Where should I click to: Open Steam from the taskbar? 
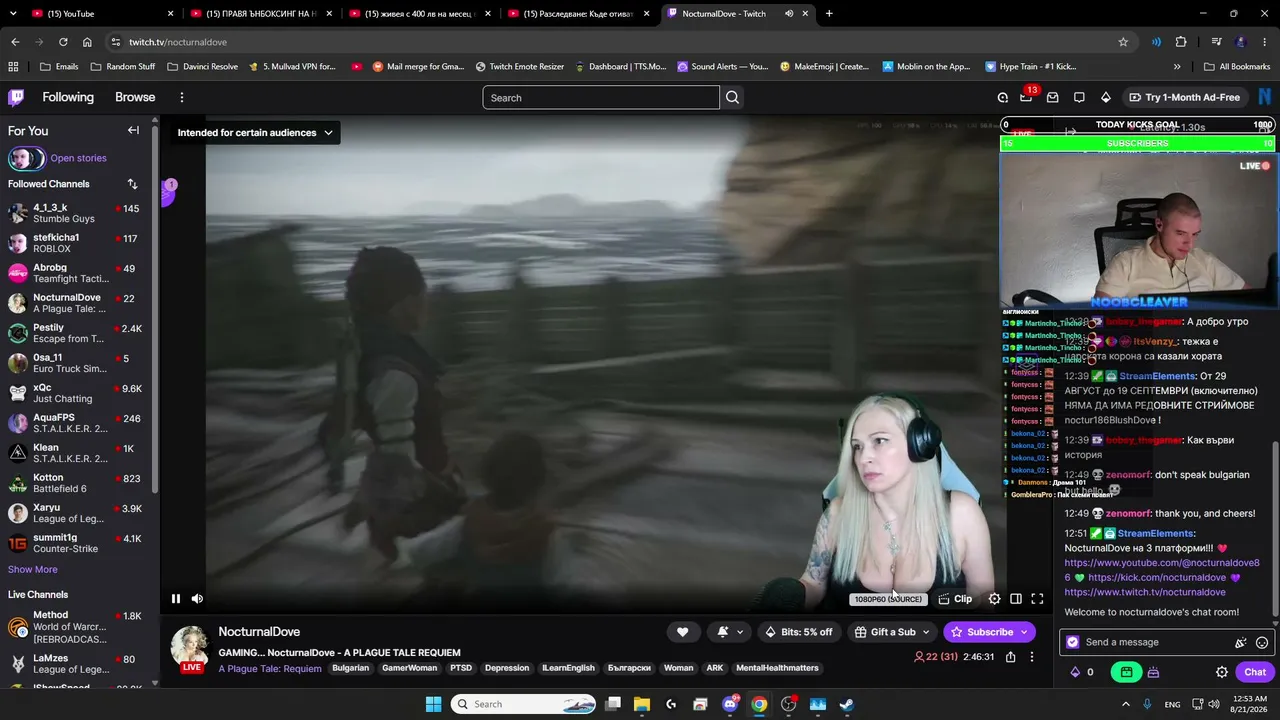[846, 704]
